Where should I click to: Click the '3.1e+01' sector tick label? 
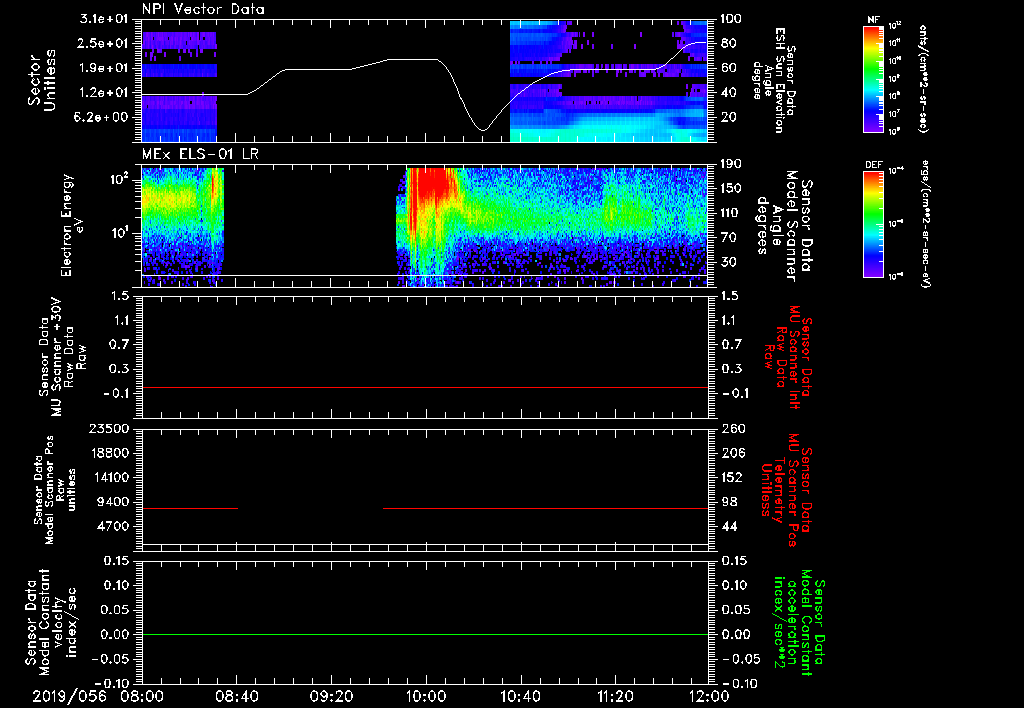click(x=104, y=19)
